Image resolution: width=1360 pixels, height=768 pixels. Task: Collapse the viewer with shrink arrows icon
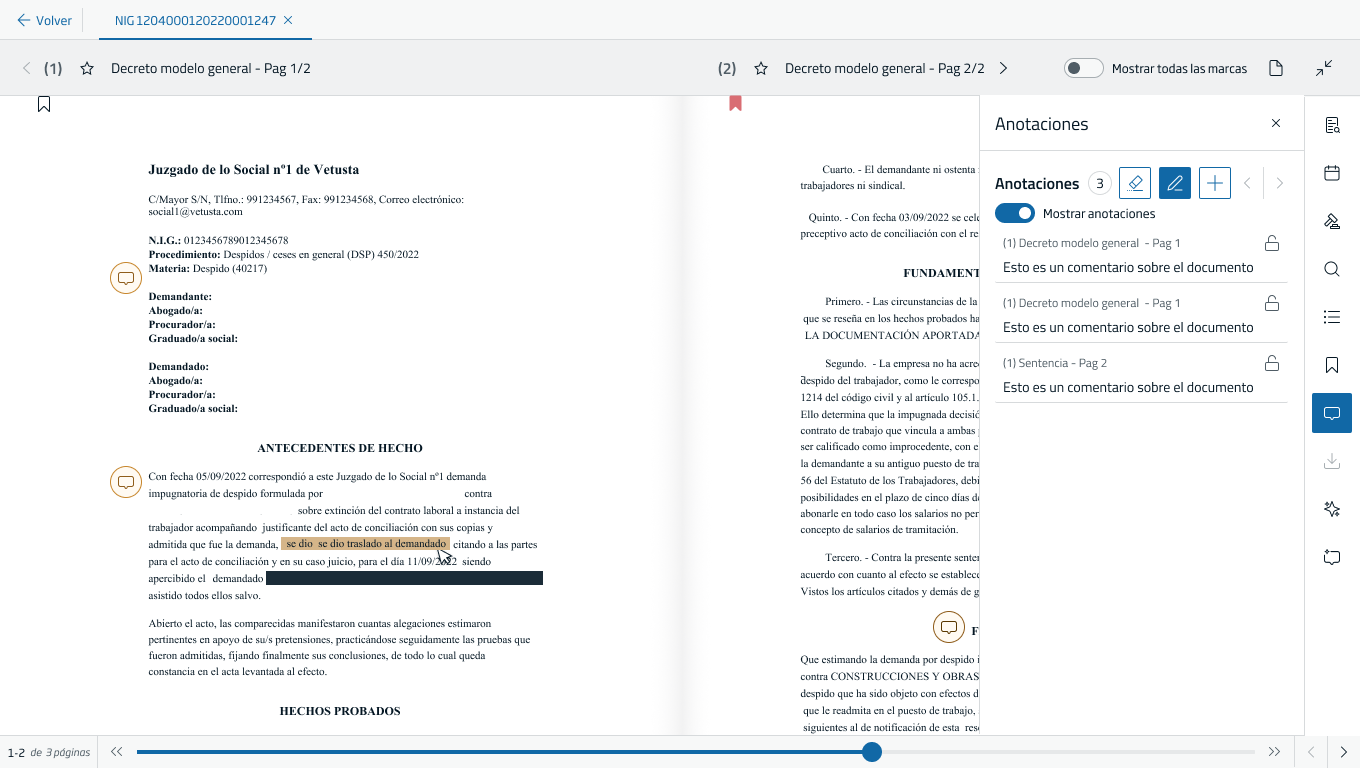[x=1324, y=69]
